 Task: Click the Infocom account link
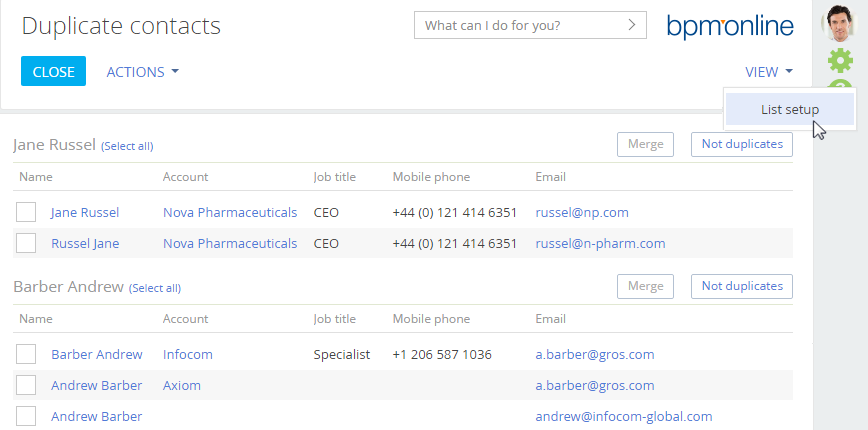coord(188,354)
